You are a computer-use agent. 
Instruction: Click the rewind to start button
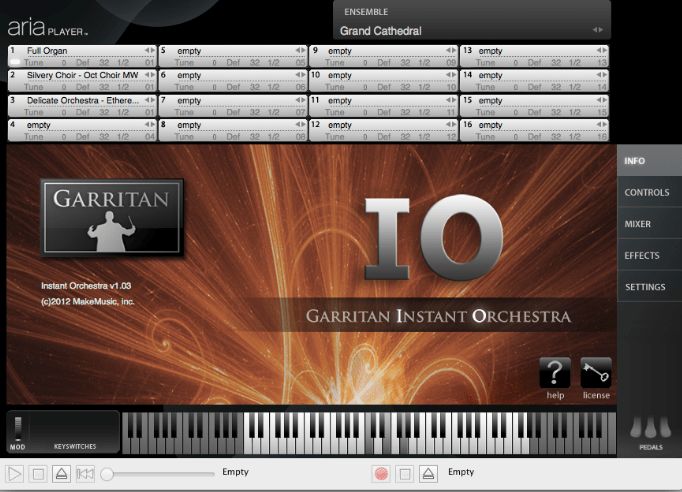[85, 474]
